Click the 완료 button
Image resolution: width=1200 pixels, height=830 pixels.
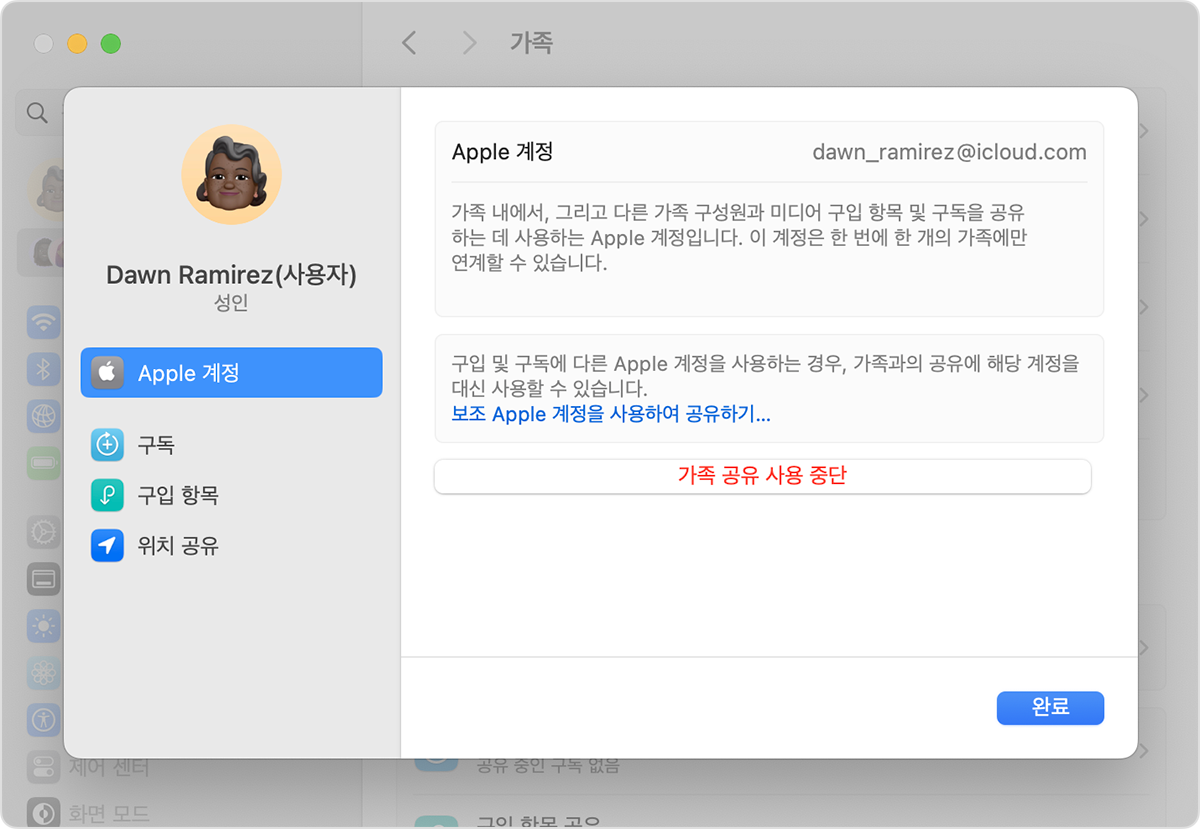1050,707
